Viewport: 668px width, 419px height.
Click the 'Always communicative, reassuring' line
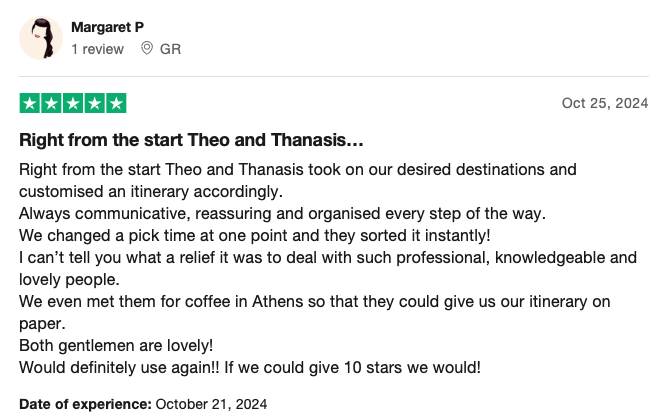(282, 213)
